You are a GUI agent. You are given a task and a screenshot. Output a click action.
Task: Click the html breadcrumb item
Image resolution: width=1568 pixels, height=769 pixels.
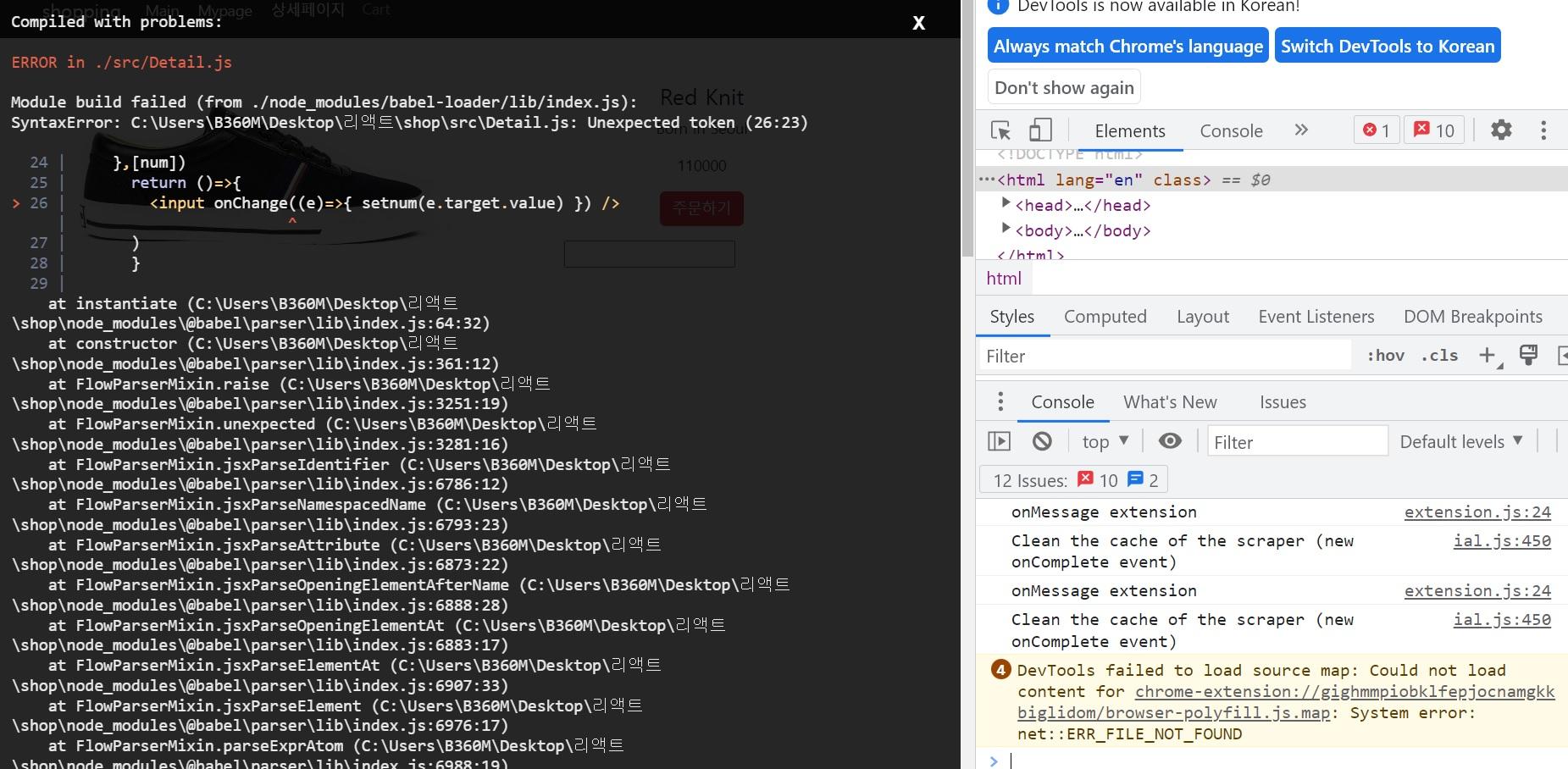[x=1004, y=279]
